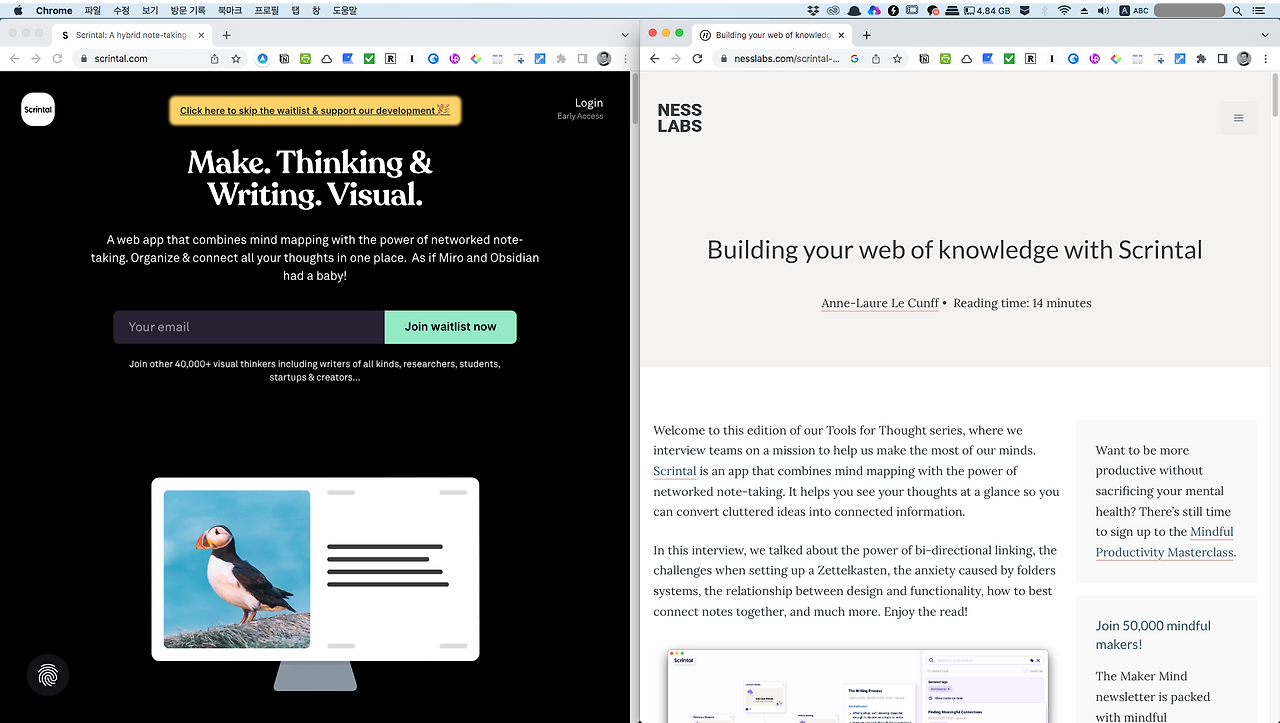Screen dimensions: 1280x723
Task: Reload the Scrintal page in the left window
Action: [56, 59]
